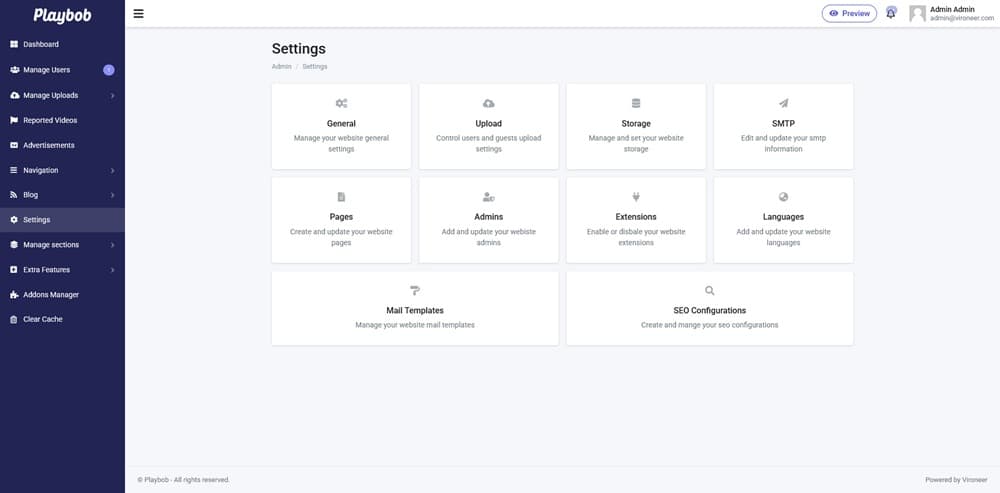
Task: Click the Preview button
Action: tap(849, 13)
